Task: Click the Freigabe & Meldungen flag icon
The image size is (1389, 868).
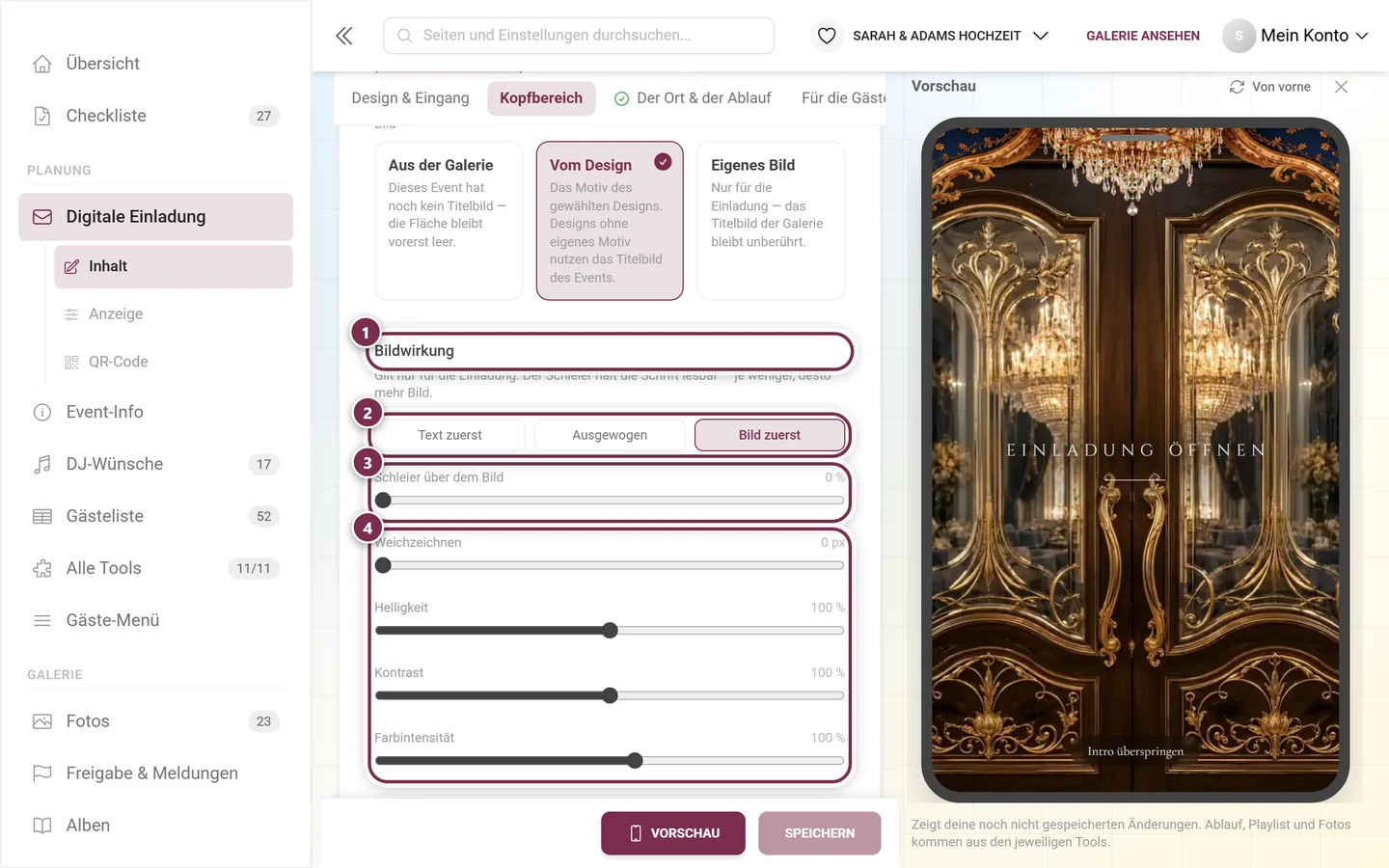Action: [42, 773]
